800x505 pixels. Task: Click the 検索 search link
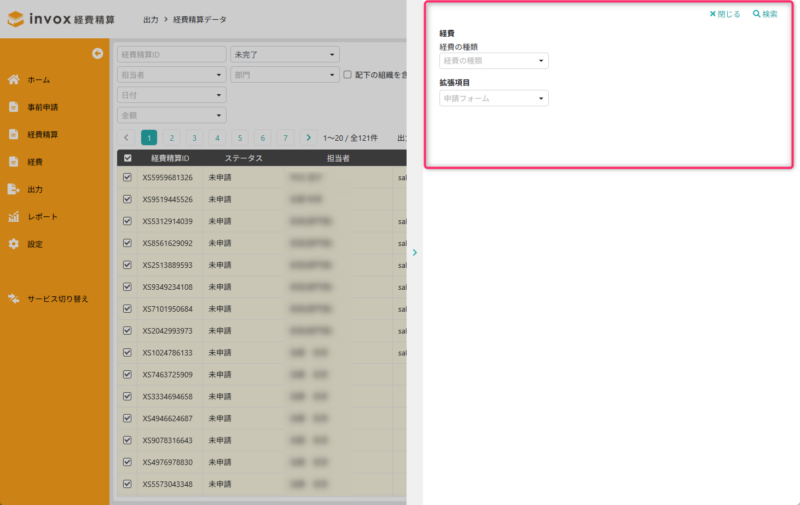click(765, 14)
